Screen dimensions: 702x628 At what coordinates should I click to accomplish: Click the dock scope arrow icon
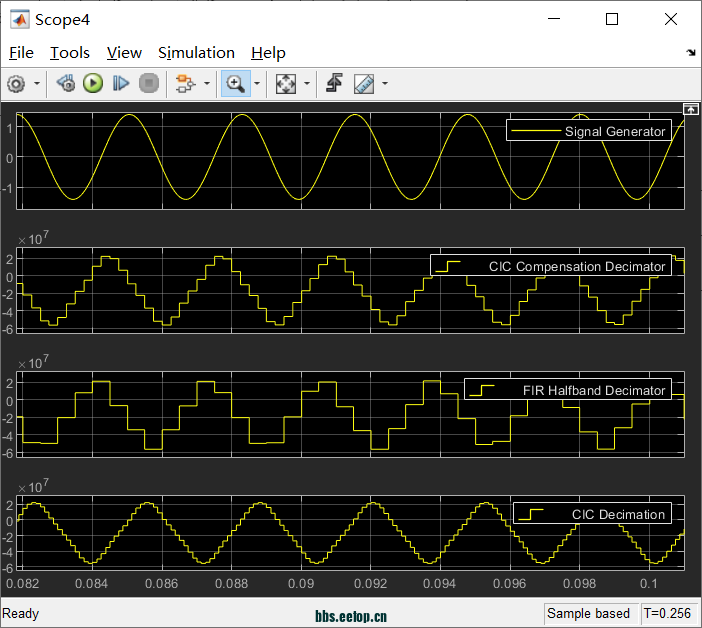(x=691, y=53)
